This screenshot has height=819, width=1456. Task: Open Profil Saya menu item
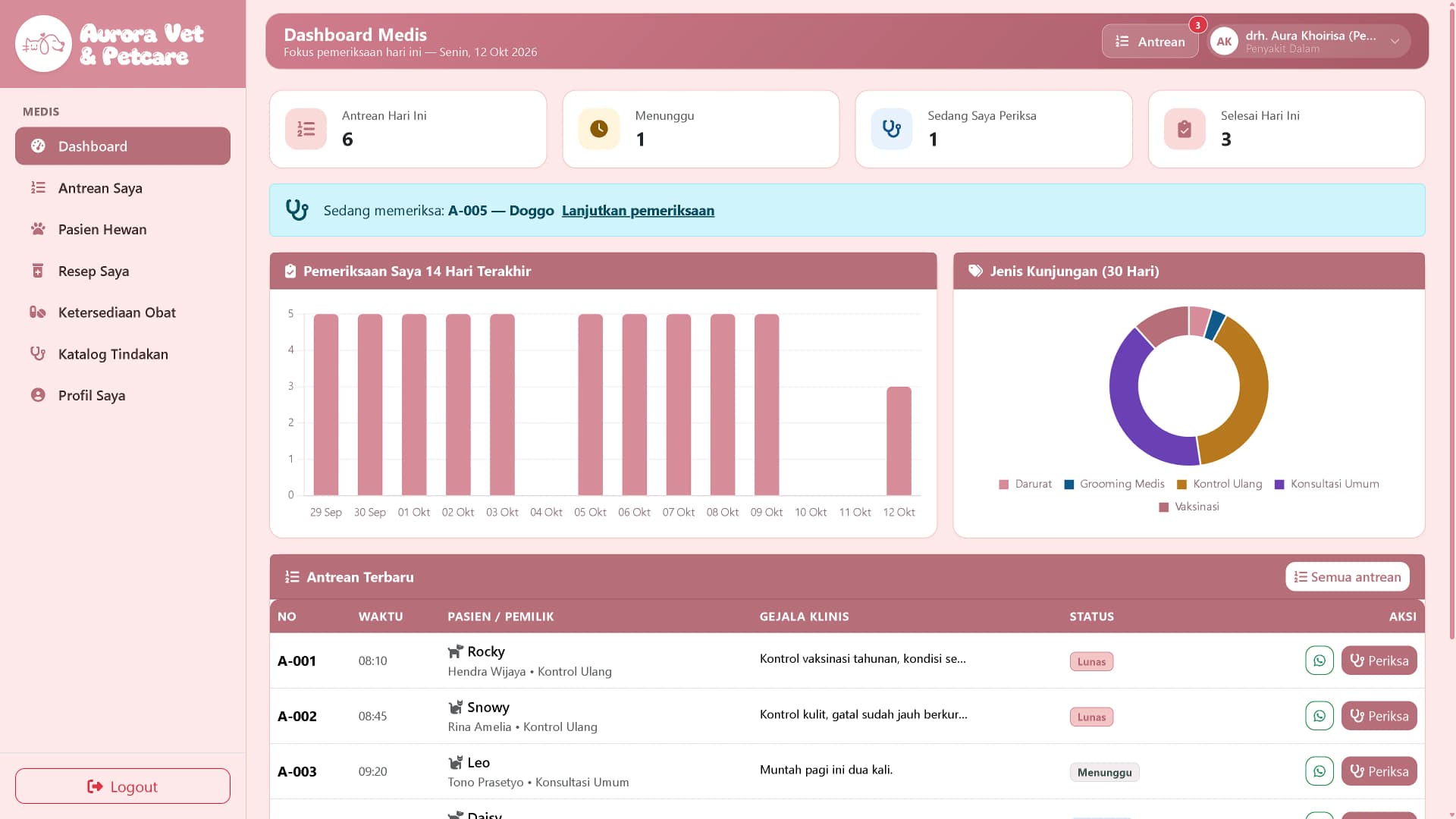123,395
